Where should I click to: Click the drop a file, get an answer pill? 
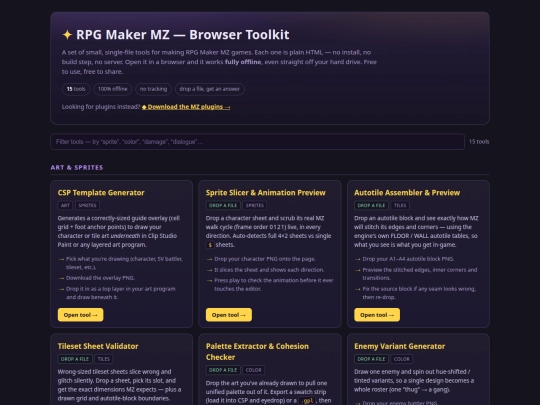210,89
